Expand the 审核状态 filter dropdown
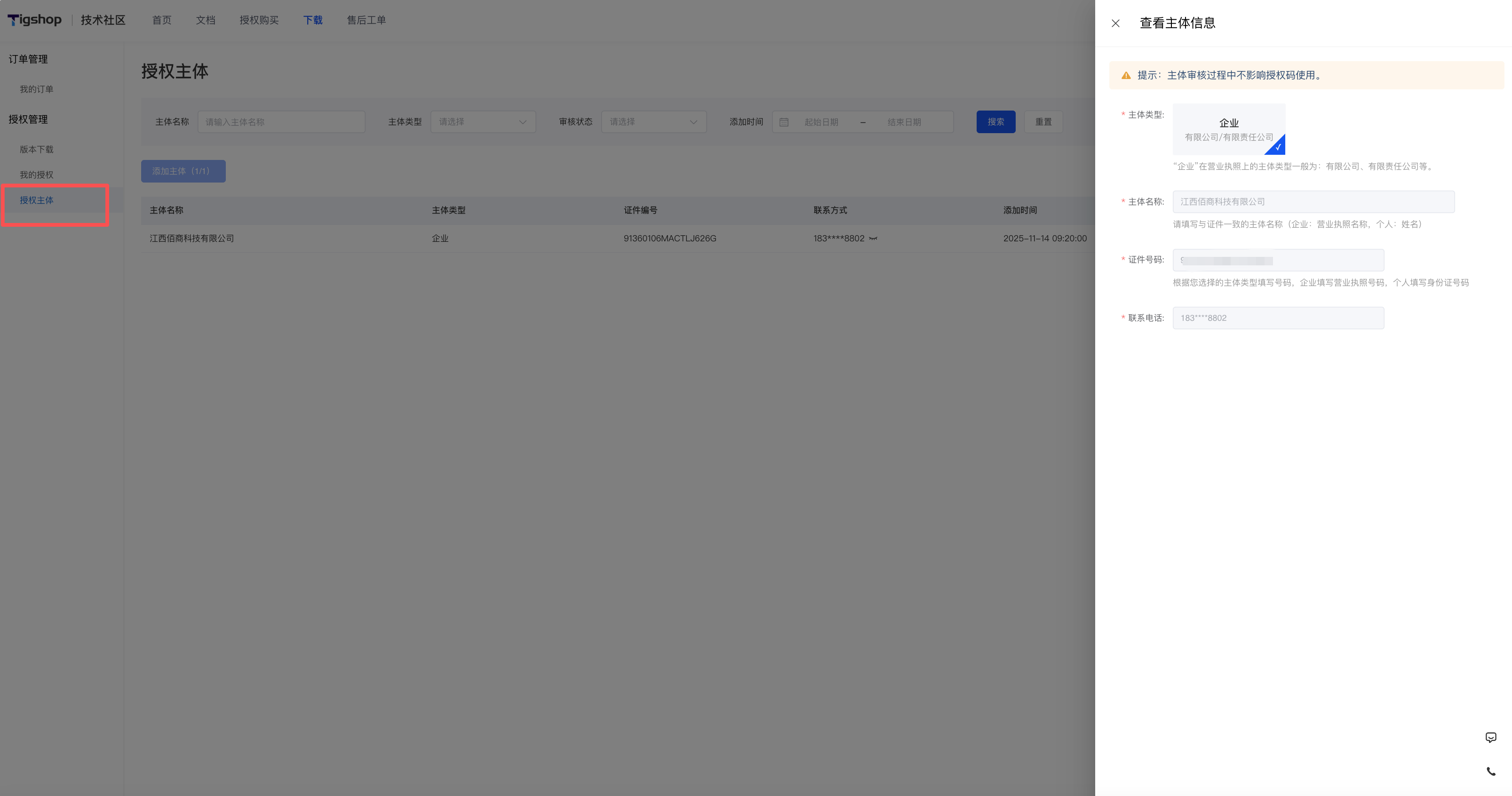Image resolution: width=1512 pixels, height=796 pixels. click(x=653, y=122)
